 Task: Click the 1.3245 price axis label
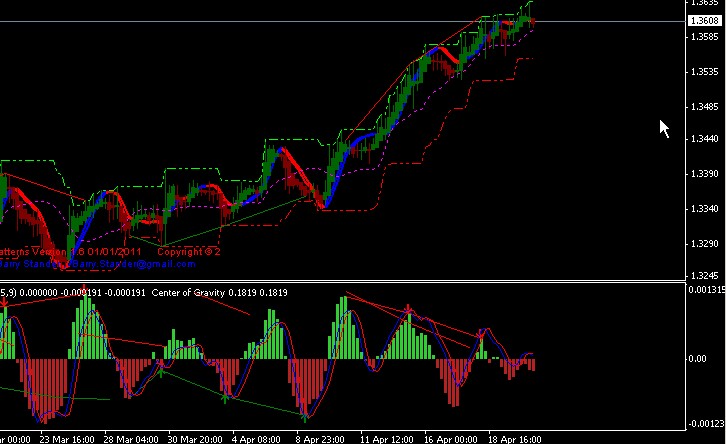(x=705, y=275)
